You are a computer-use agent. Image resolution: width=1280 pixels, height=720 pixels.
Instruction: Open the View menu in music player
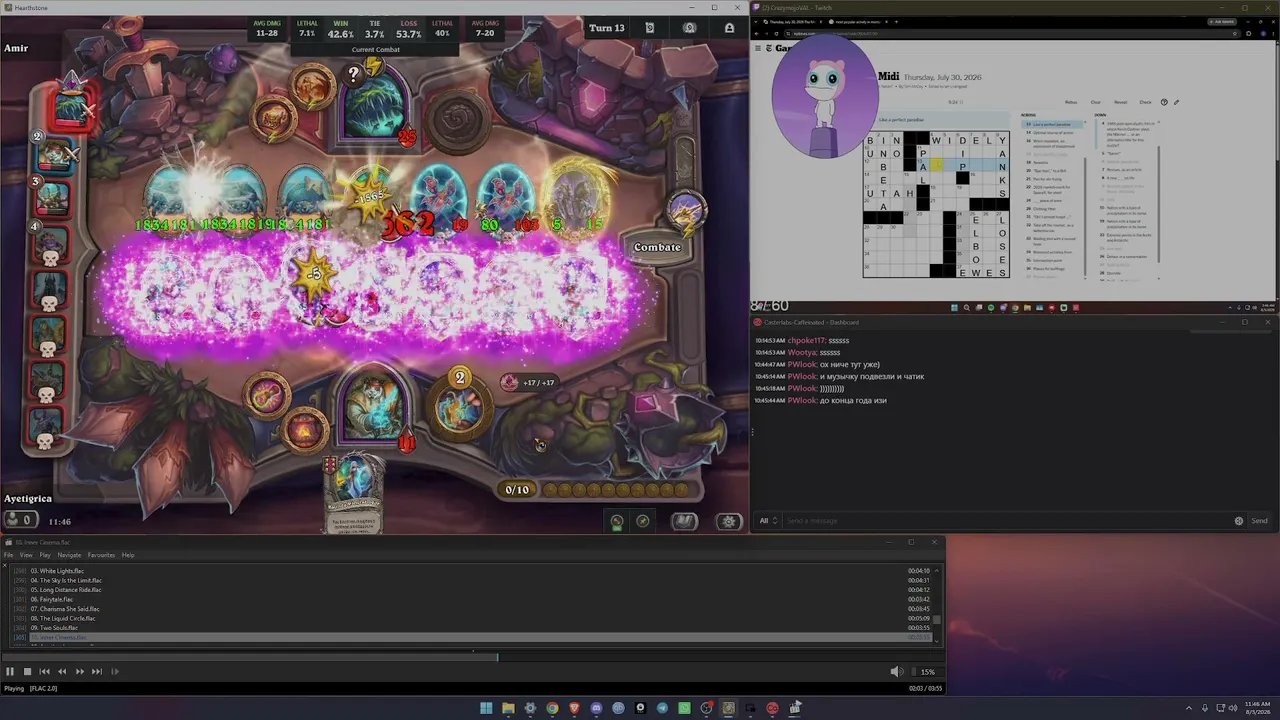point(26,555)
